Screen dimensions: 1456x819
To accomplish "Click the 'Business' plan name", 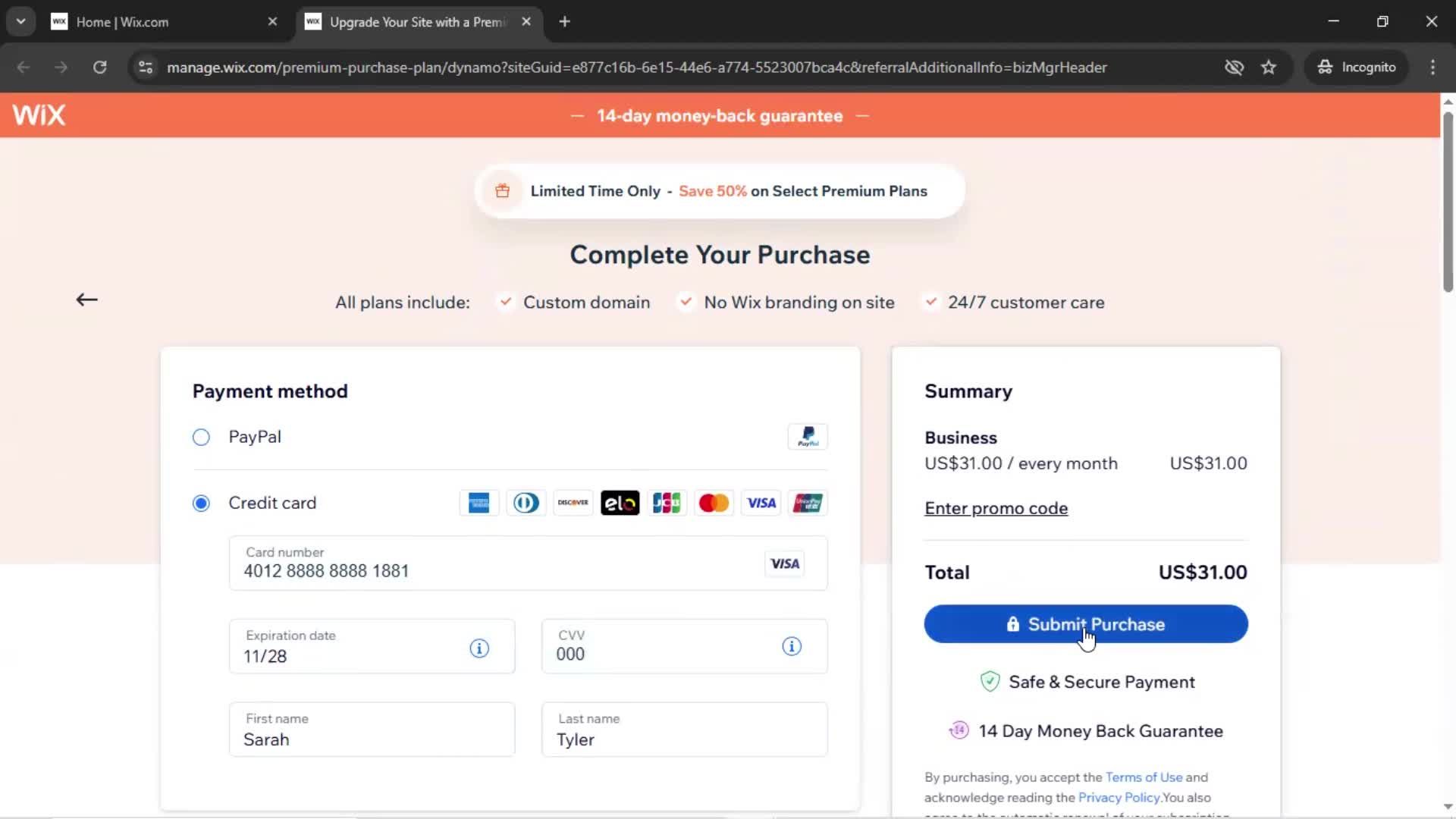I will pyautogui.click(x=961, y=438).
